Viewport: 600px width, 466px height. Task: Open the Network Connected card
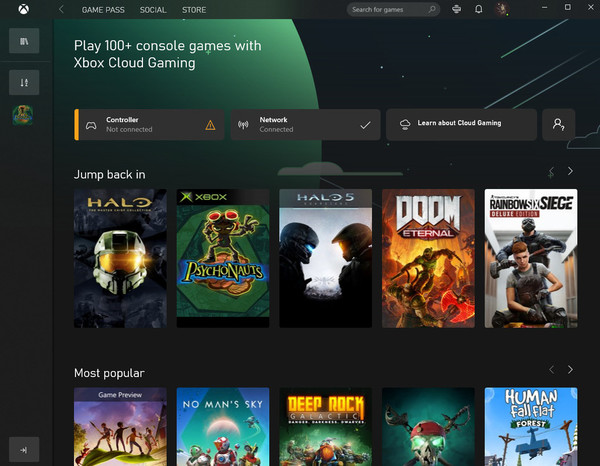tap(305, 125)
